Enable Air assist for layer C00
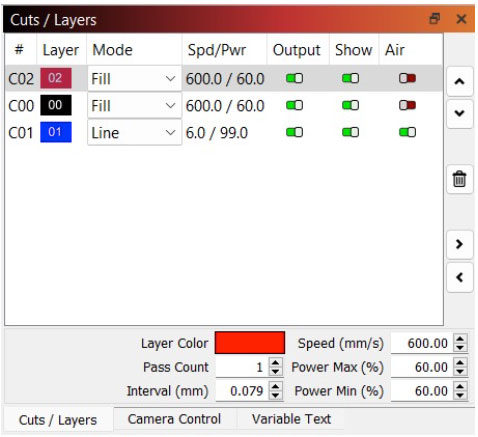The height and width of the screenshot is (437, 478). (407, 105)
